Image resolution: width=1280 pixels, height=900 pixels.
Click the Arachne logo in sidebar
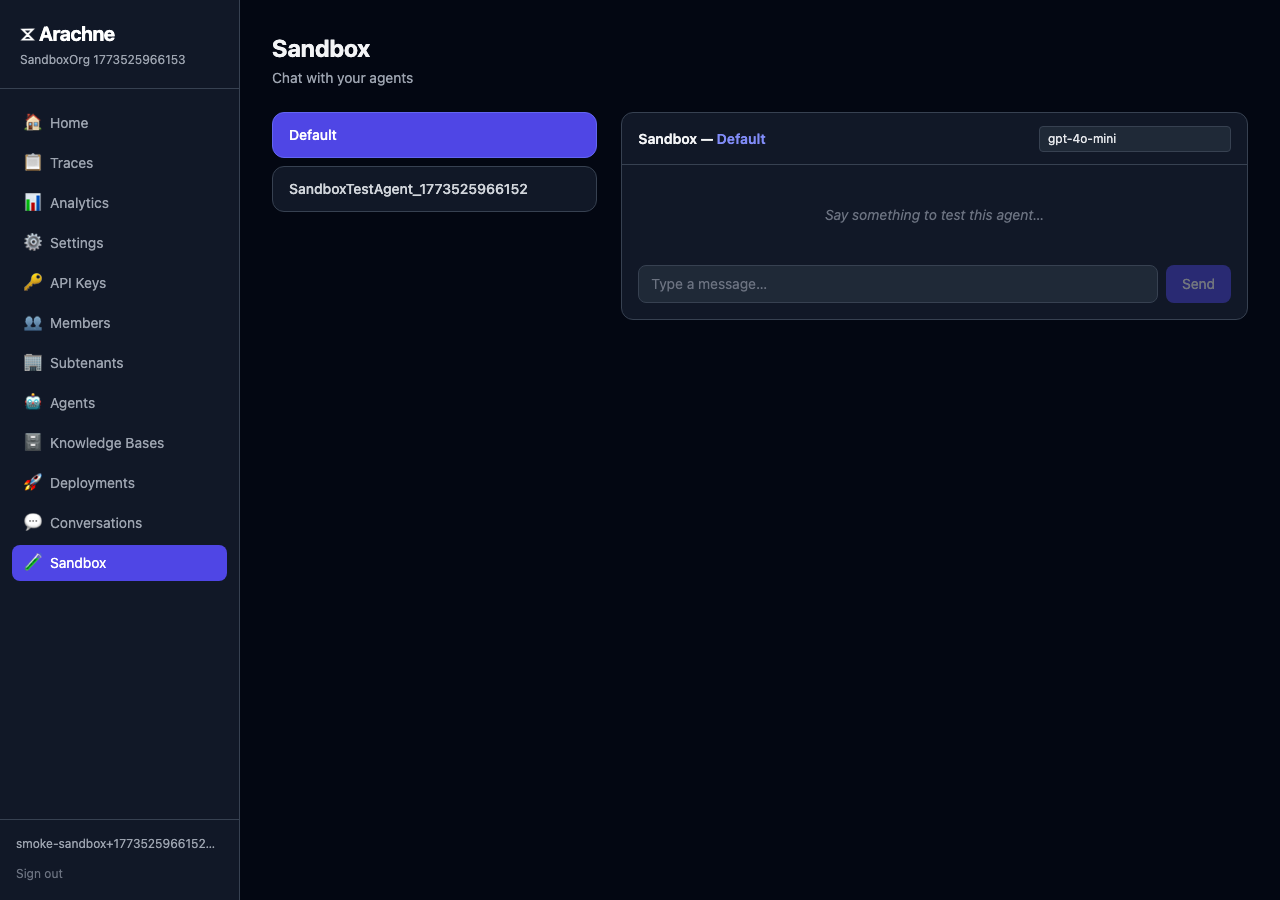tap(68, 35)
